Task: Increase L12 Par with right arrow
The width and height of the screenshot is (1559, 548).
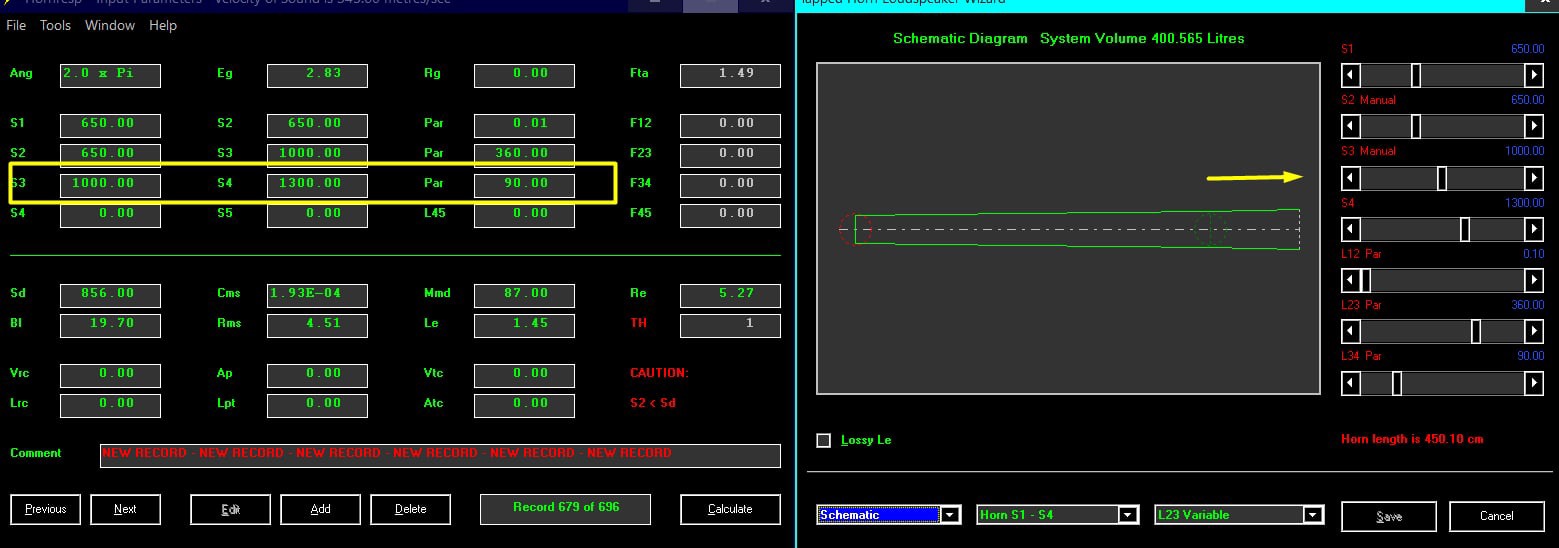Action: coord(1533,280)
